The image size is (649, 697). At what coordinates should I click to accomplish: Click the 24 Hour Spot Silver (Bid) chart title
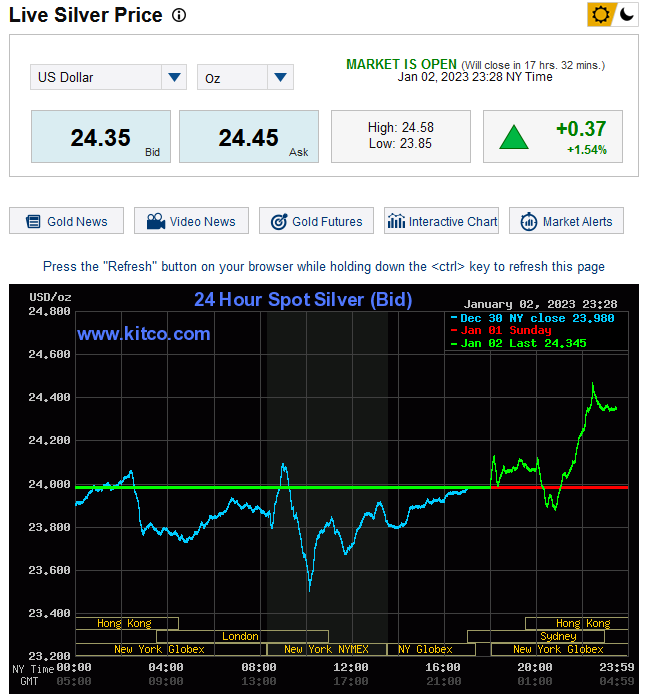click(303, 300)
